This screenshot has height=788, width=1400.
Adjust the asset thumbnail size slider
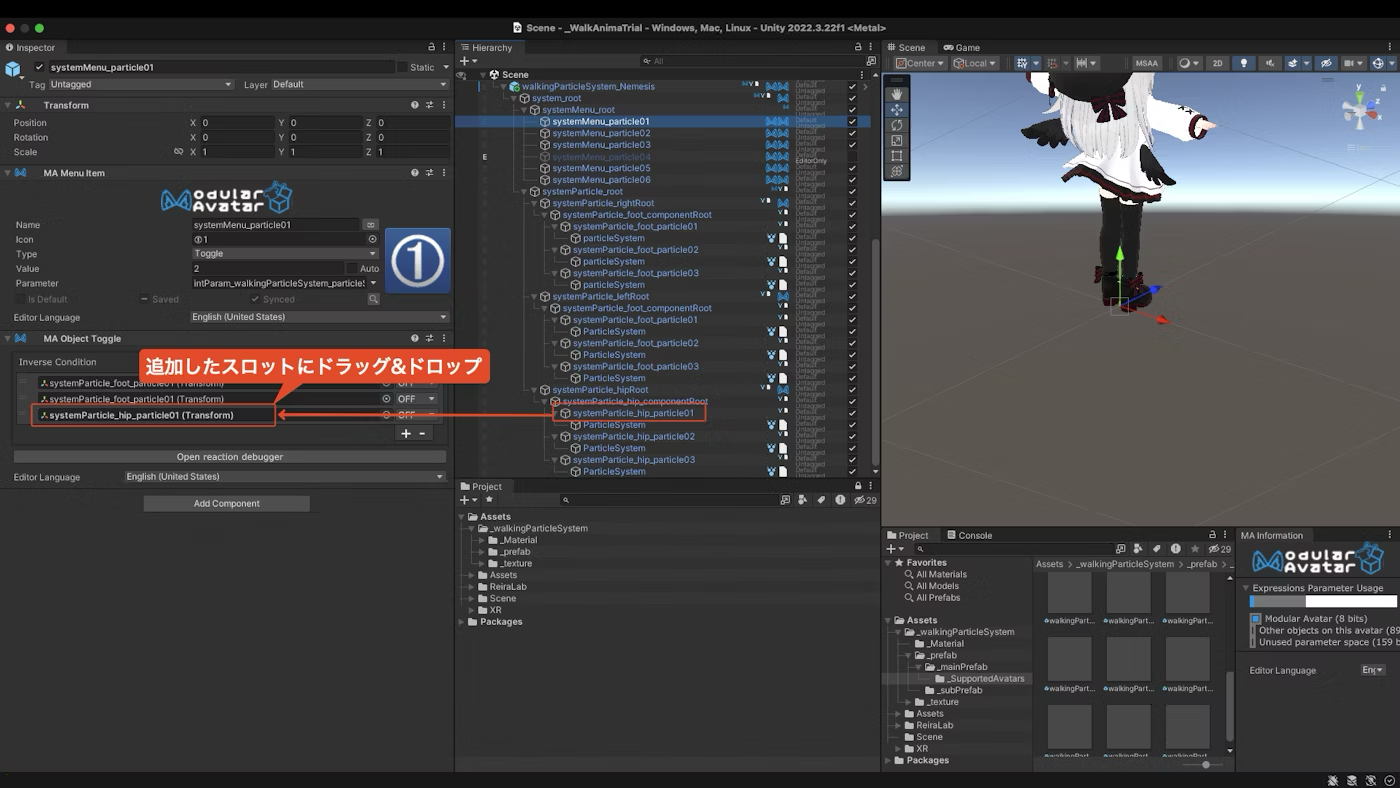[x=1205, y=764]
